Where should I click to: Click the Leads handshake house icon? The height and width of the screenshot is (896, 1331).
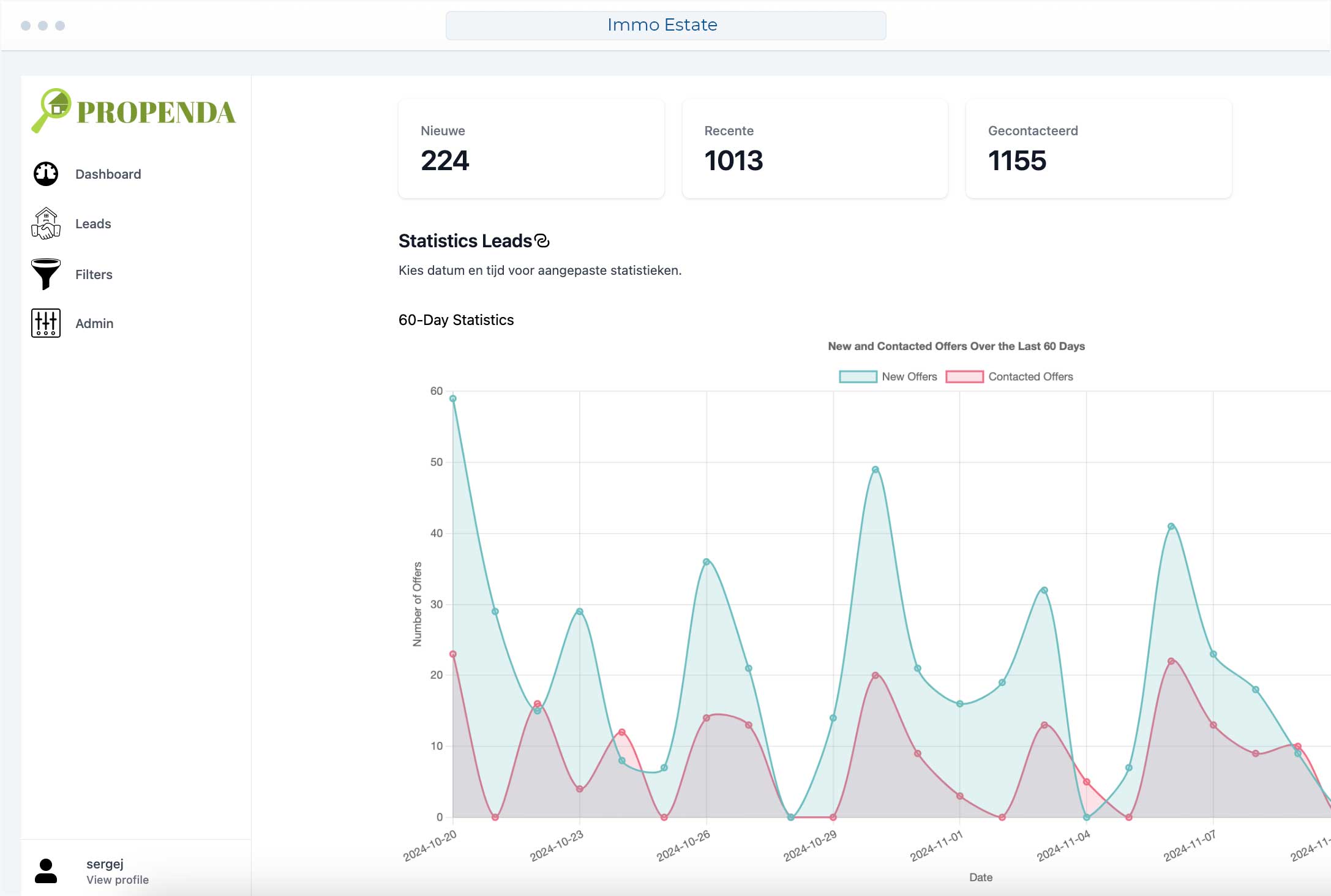coord(46,224)
